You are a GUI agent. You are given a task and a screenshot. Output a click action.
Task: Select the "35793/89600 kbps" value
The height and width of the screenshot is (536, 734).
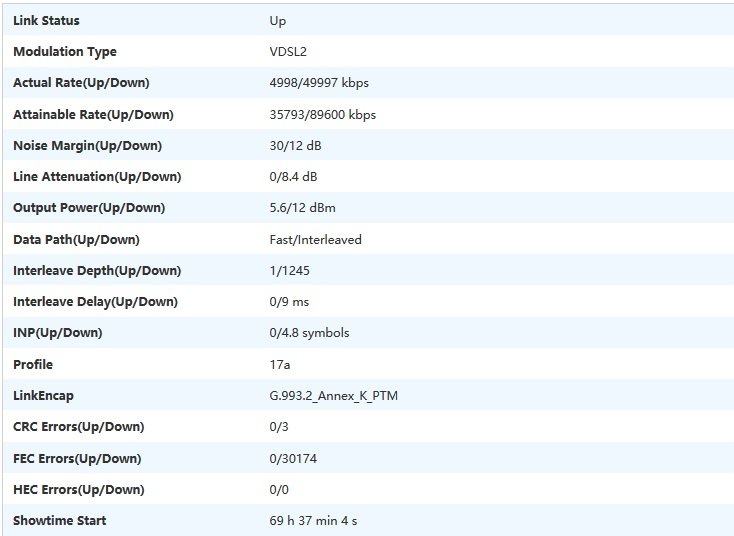click(x=323, y=115)
